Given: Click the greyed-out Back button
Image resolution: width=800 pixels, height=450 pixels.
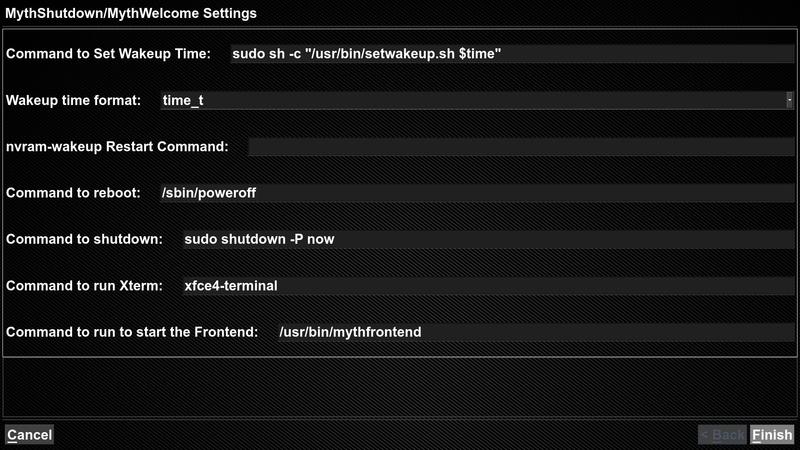Looking at the screenshot, I should [x=722, y=435].
